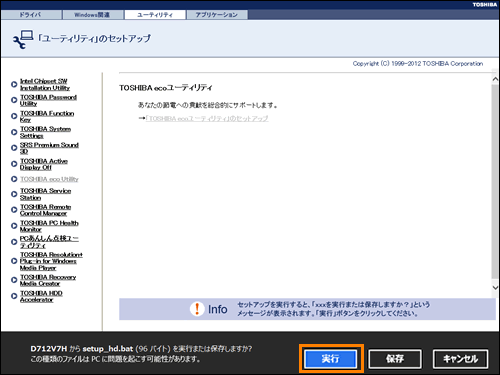Open TOSHIBA PC Health Monitor link
Screen dimensions: 500x375
49,226
